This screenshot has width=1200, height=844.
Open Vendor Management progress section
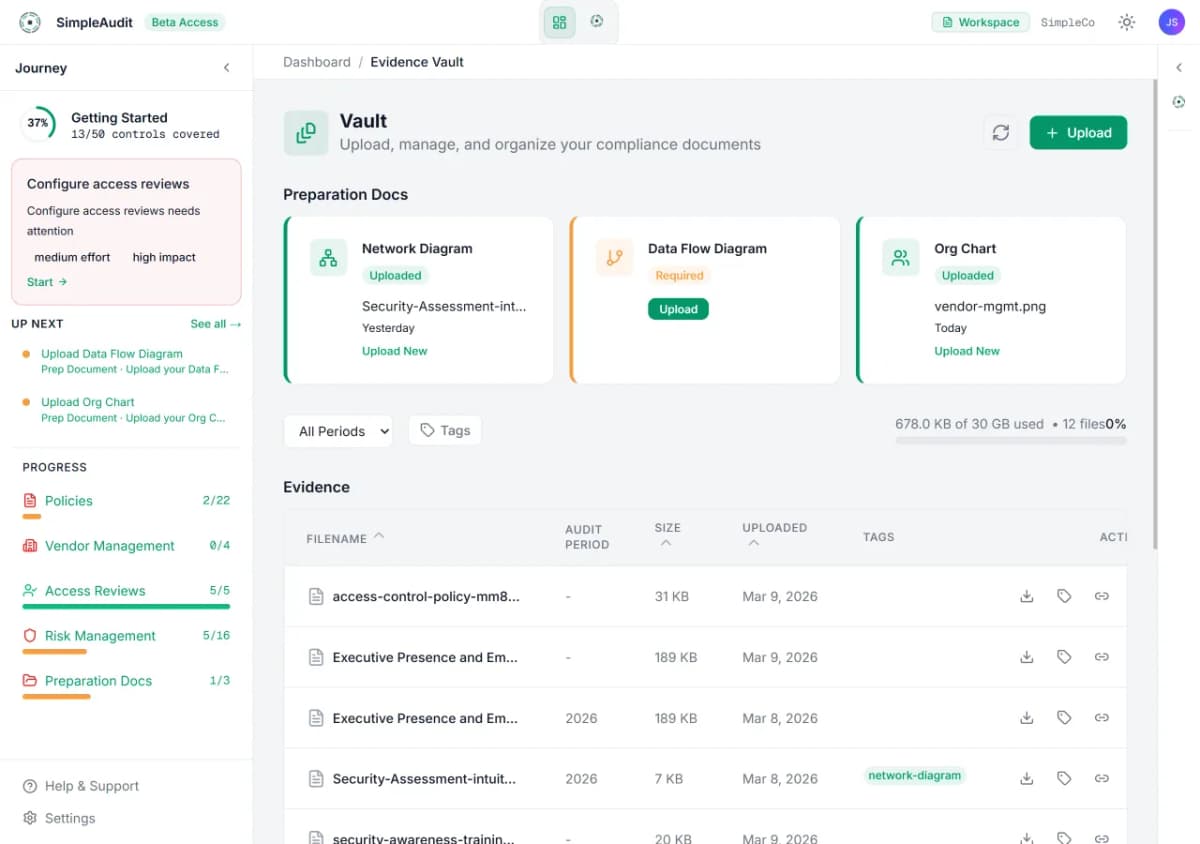pos(110,546)
